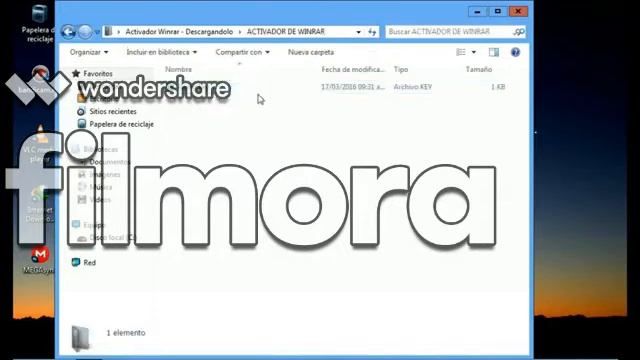The image size is (640, 360).
Task: Click the file date '17/03/2016' cell
Action: [x=353, y=87]
